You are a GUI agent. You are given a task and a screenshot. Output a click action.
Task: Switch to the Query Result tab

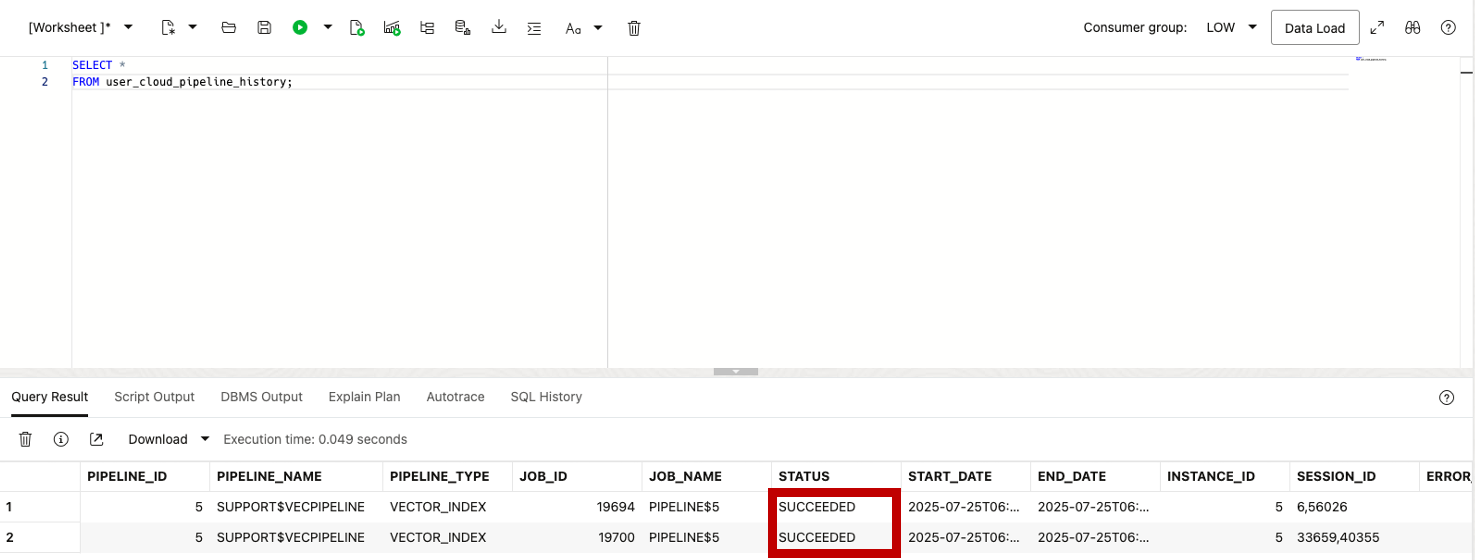[50, 397]
